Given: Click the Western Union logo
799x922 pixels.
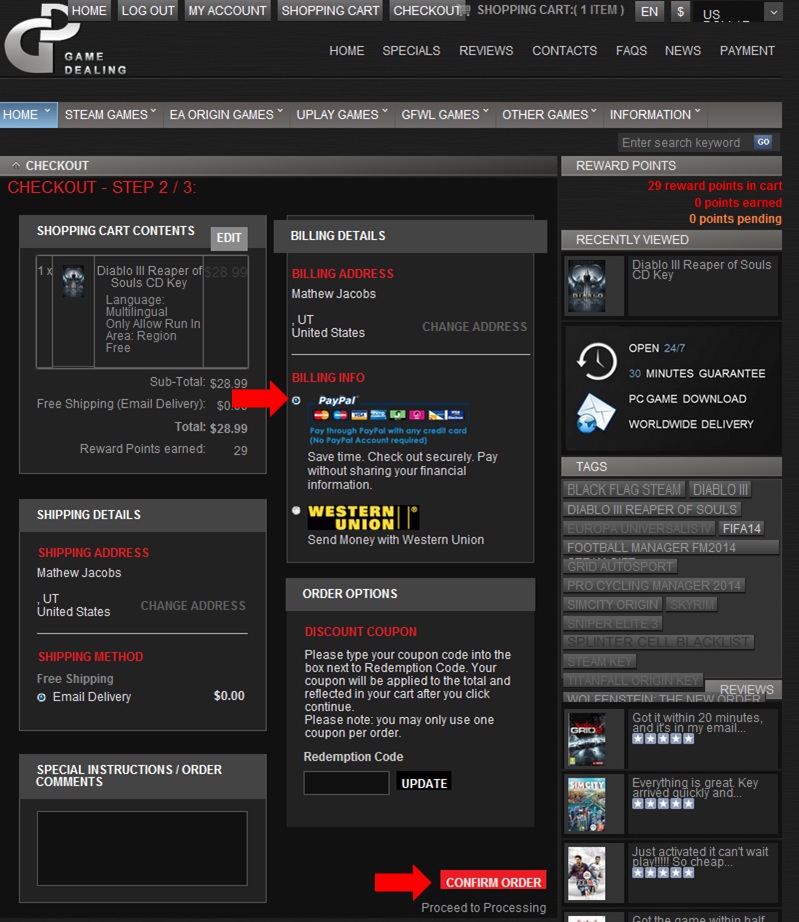Looking at the screenshot, I should pyautogui.click(x=363, y=518).
